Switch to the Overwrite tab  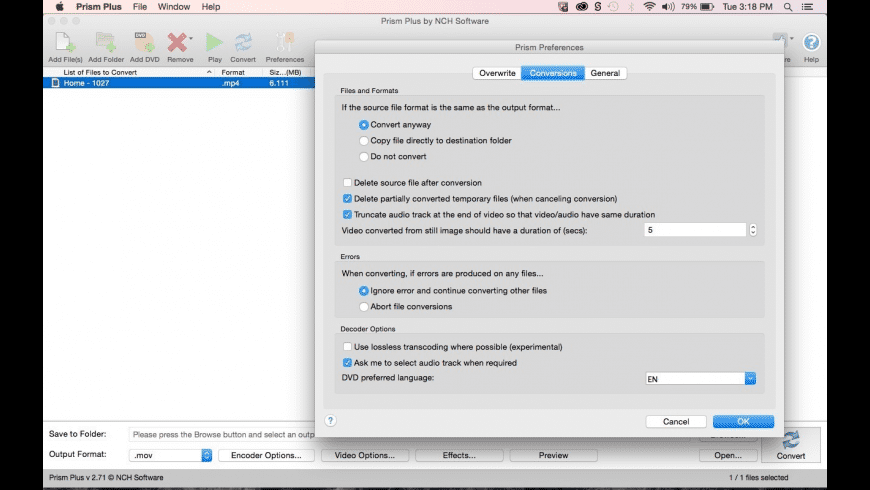(x=497, y=73)
